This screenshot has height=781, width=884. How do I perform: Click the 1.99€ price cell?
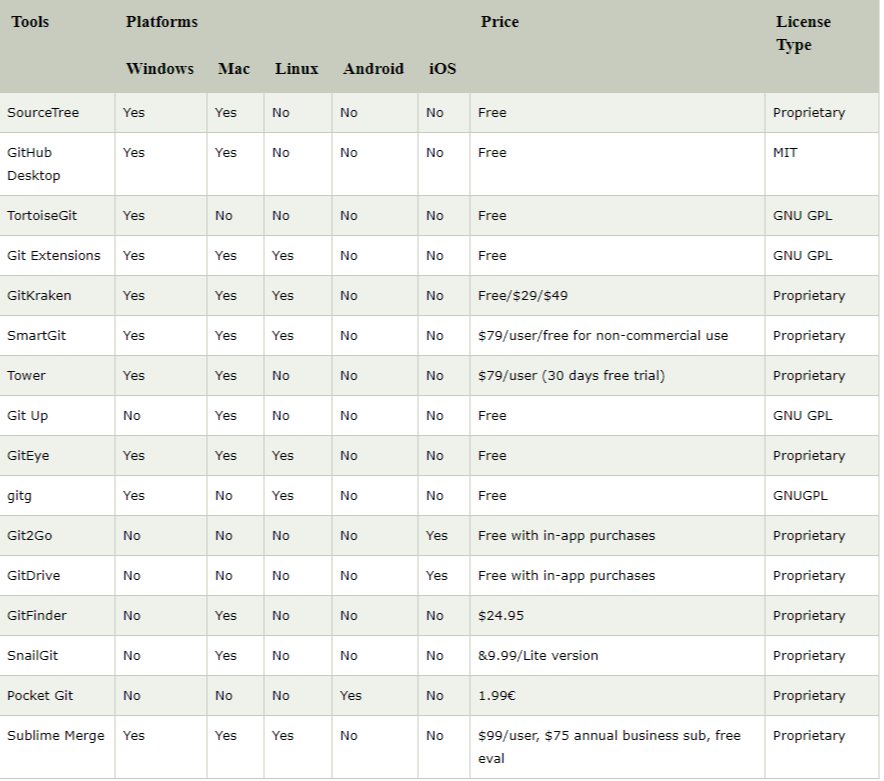[x=497, y=696]
